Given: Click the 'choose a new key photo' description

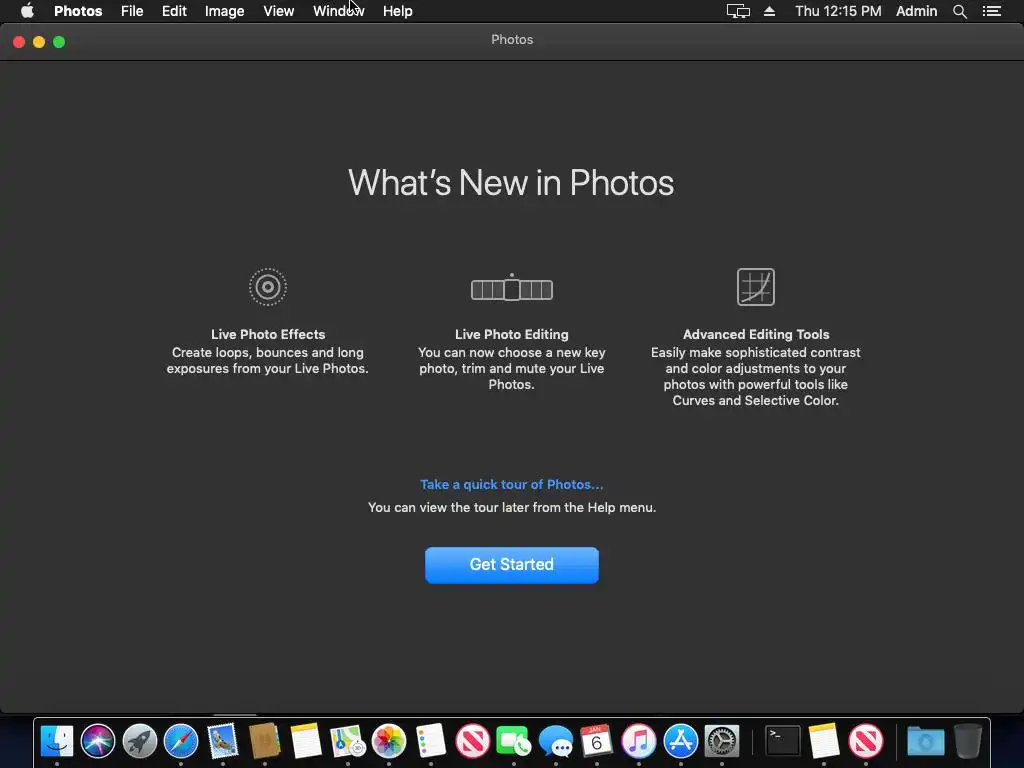Looking at the screenshot, I should tap(511, 368).
